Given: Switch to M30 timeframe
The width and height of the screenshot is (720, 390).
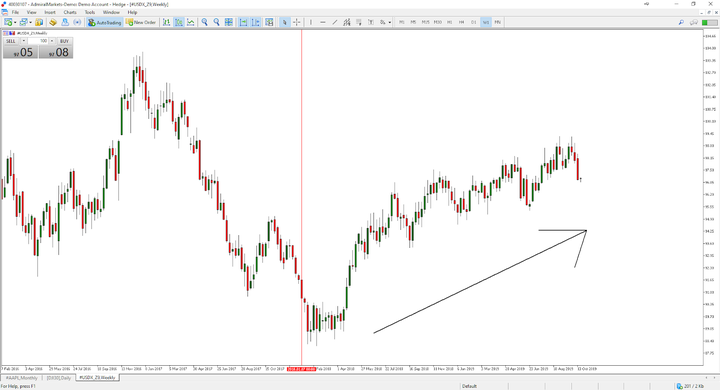Looking at the screenshot, I should coord(438,22).
